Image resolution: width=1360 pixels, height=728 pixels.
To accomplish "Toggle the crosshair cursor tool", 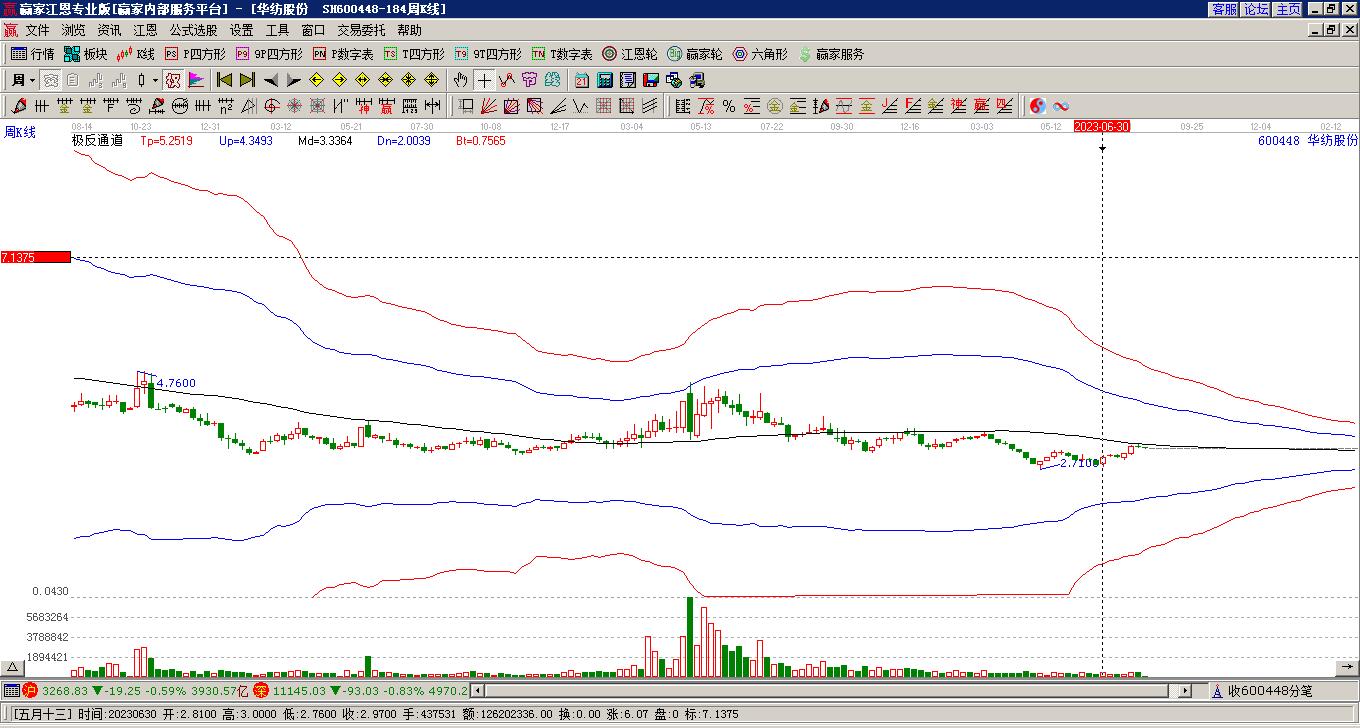I will (x=484, y=80).
